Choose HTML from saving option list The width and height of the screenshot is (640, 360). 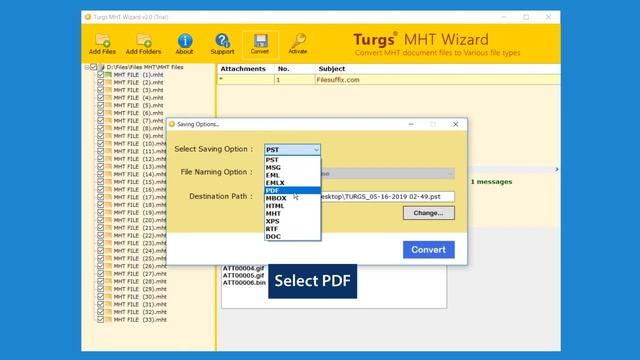pyautogui.click(x=292, y=206)
